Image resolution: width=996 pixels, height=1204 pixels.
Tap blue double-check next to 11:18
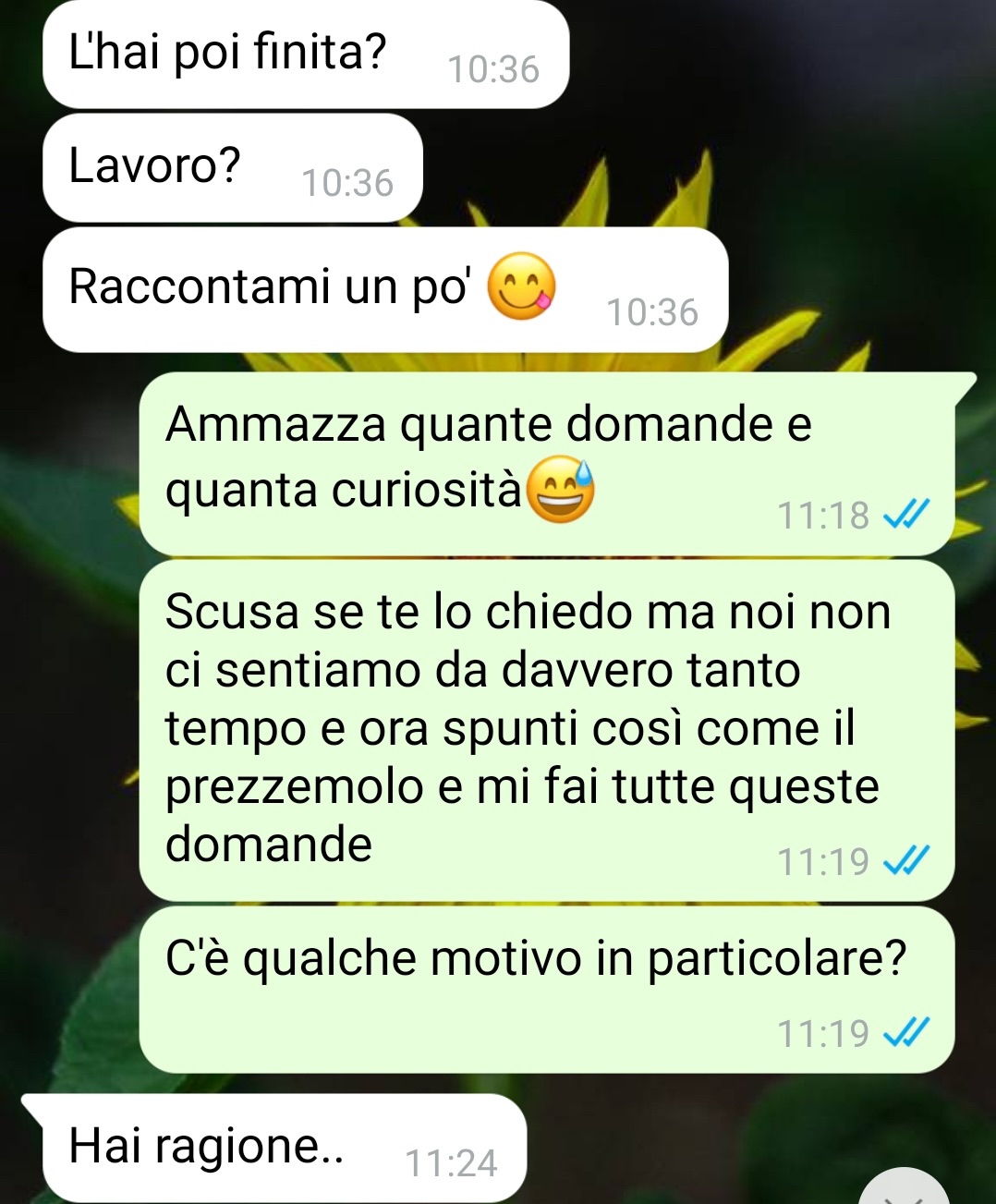905,514
